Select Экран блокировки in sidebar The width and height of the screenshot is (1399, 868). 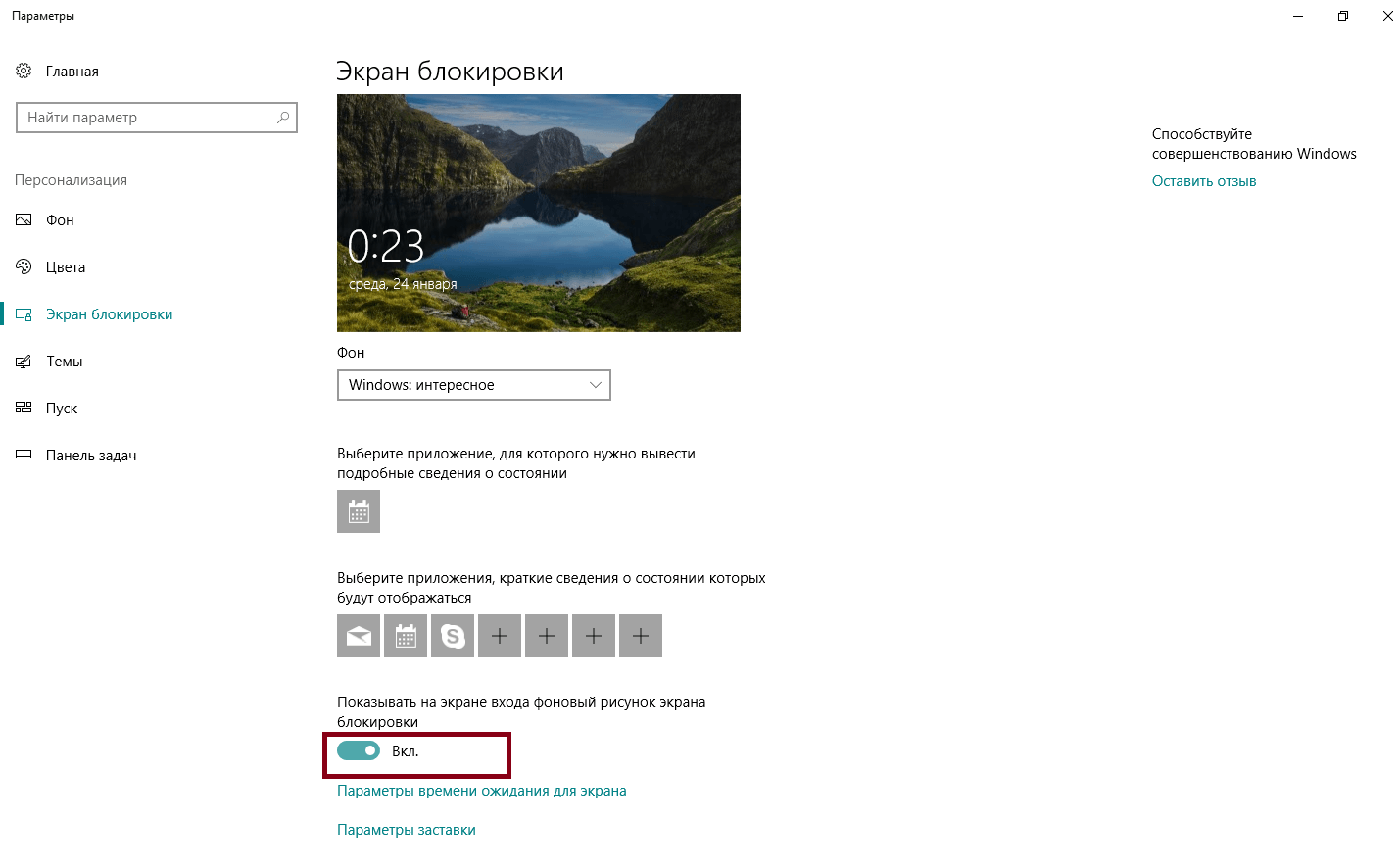(x=109, y=314)
